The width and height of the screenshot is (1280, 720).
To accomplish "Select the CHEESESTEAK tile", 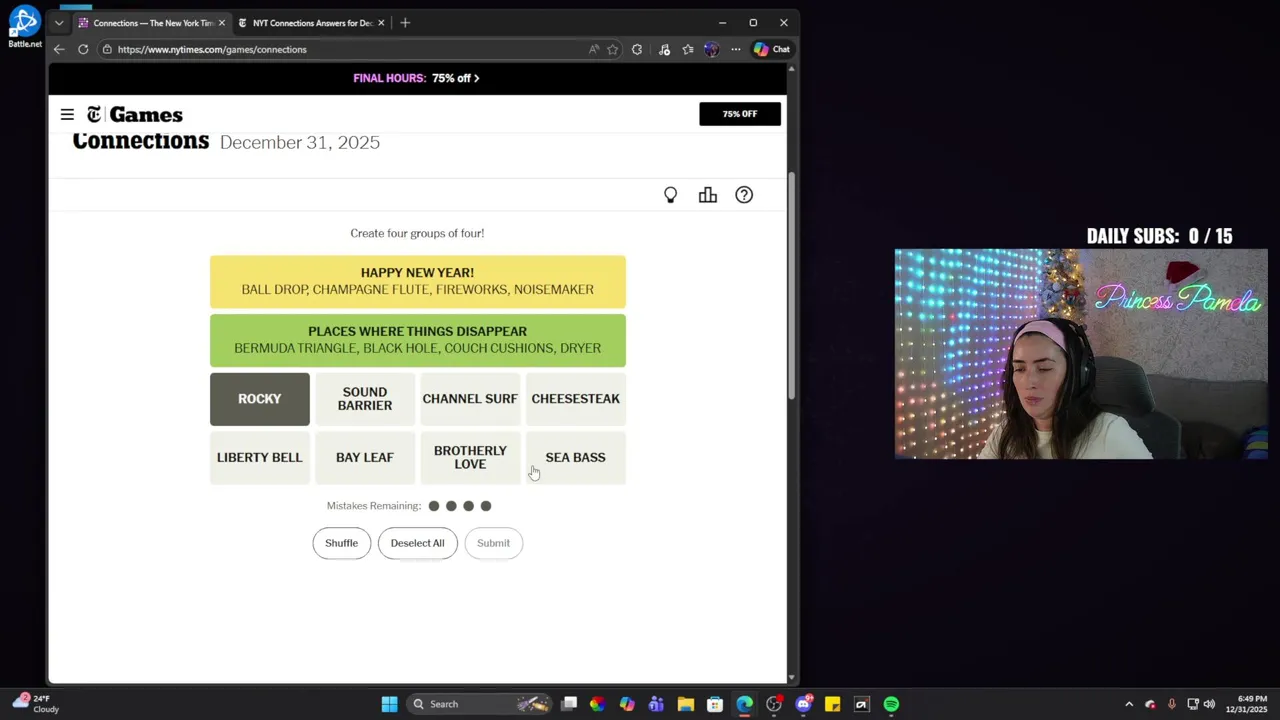I will tap(576, 399).
